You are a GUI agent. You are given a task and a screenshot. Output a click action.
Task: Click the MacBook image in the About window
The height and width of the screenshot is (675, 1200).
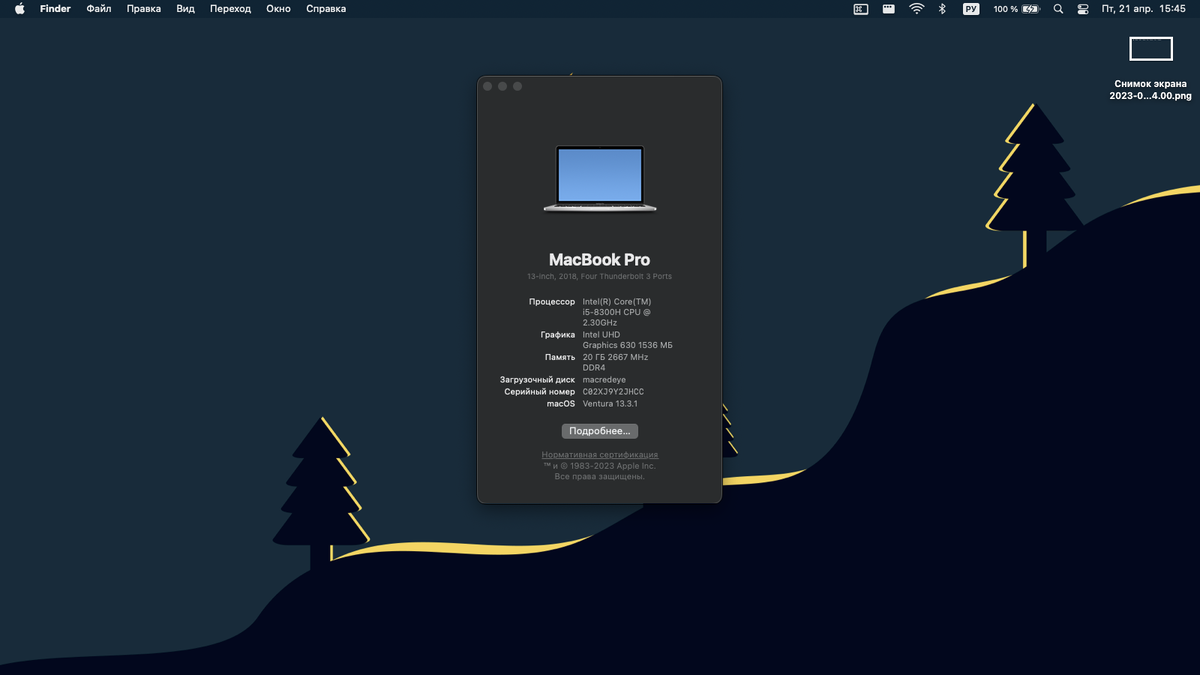[599, 180]
